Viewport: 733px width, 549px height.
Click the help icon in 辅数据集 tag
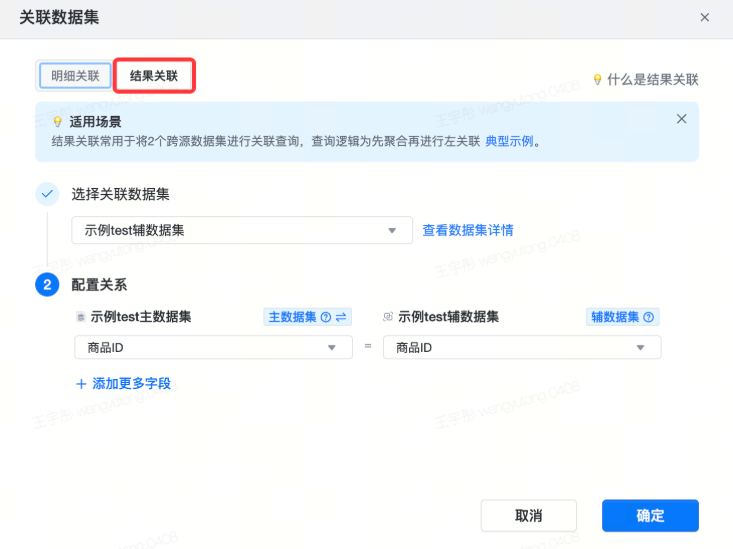coord(648,317)
